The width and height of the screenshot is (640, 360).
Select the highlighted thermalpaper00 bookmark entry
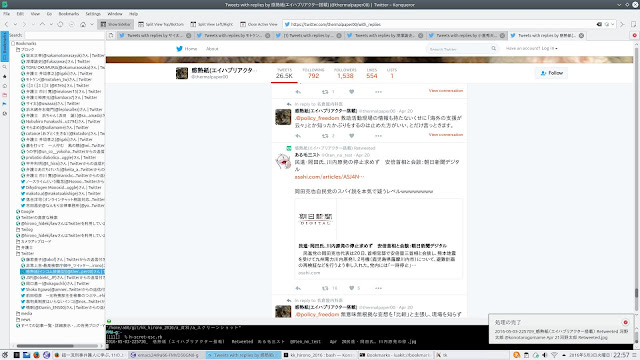(x=62, y=271)
